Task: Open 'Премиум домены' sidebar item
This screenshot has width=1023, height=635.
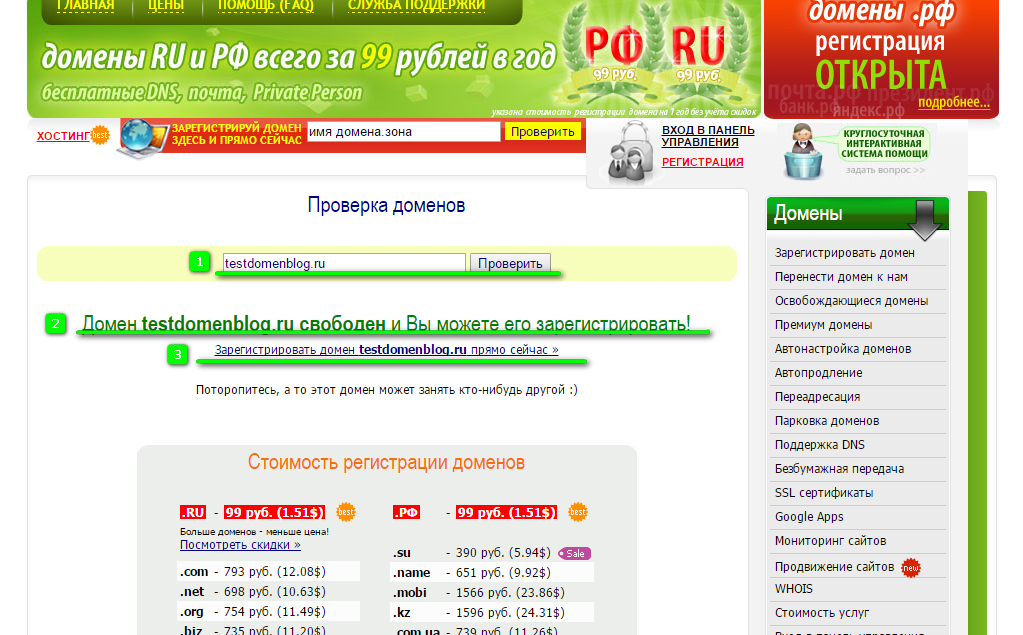Action: pos(823,325)
